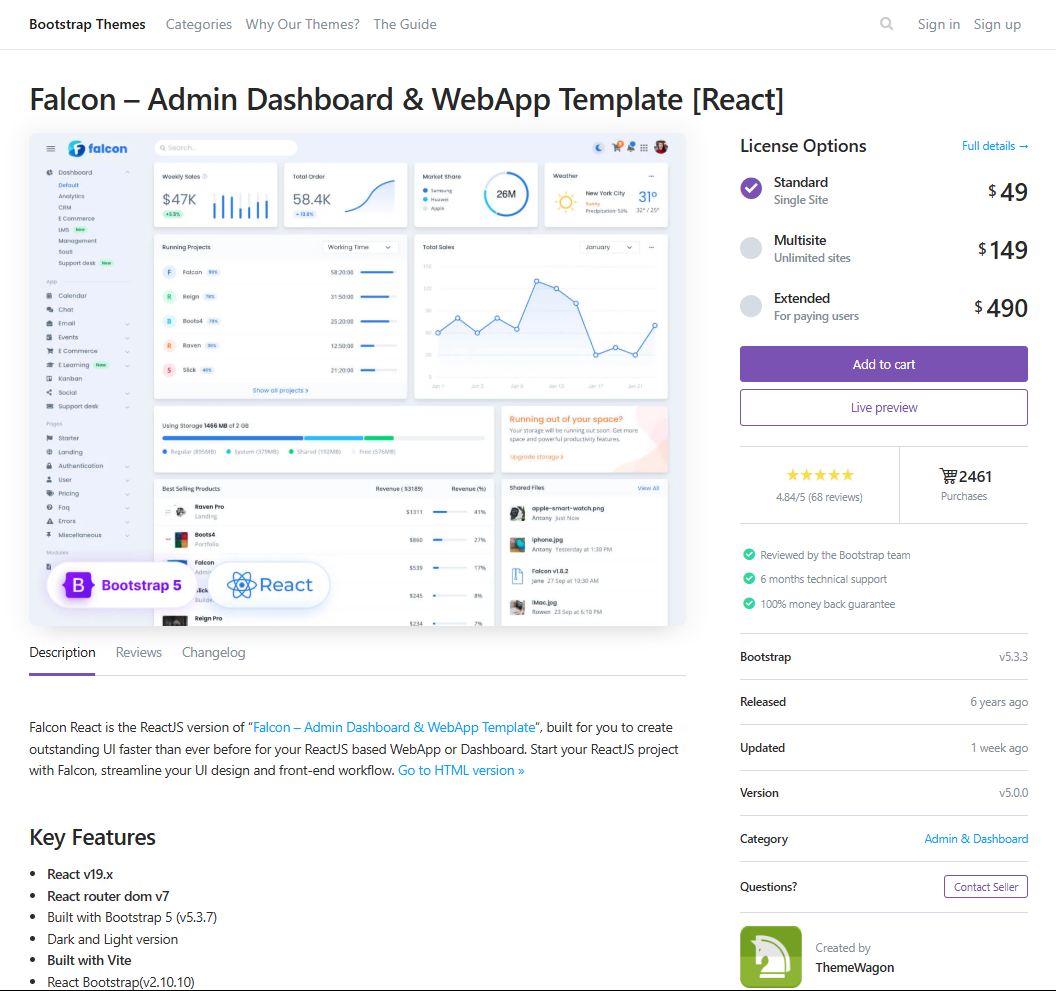
Task: Select the Multisite Unlimited sites license
Action: tap(751, 248)
